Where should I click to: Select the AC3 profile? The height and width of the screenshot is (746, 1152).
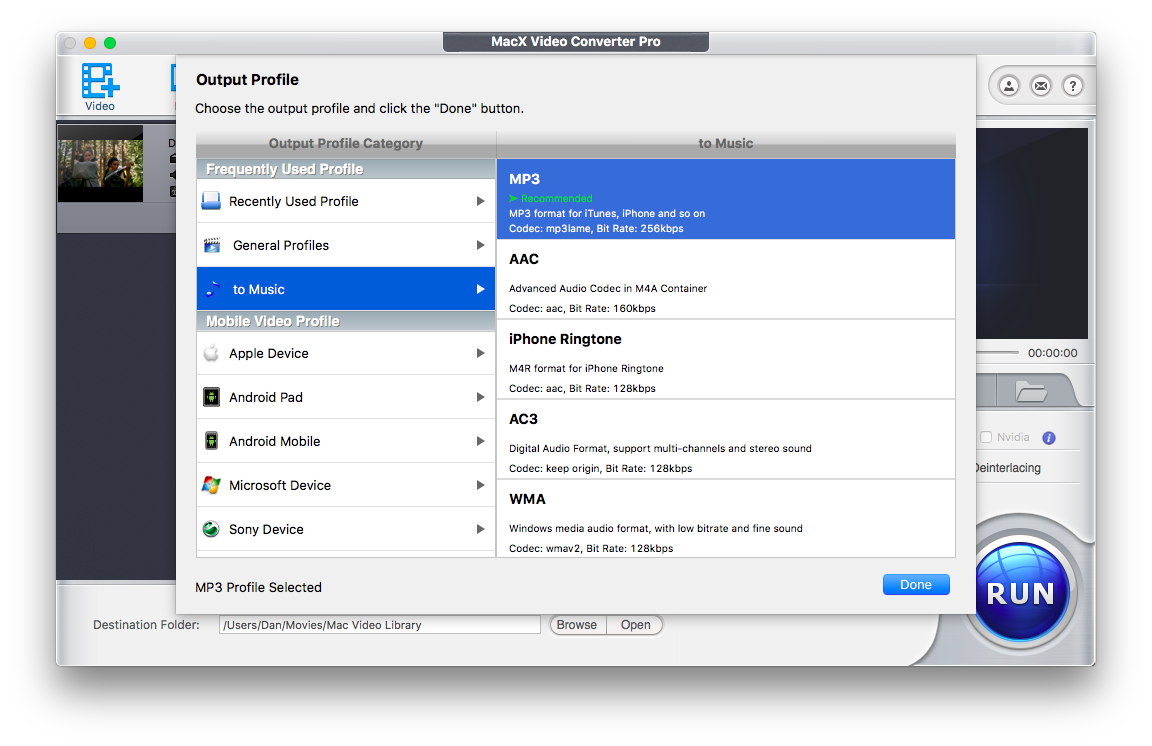(726, 440)
